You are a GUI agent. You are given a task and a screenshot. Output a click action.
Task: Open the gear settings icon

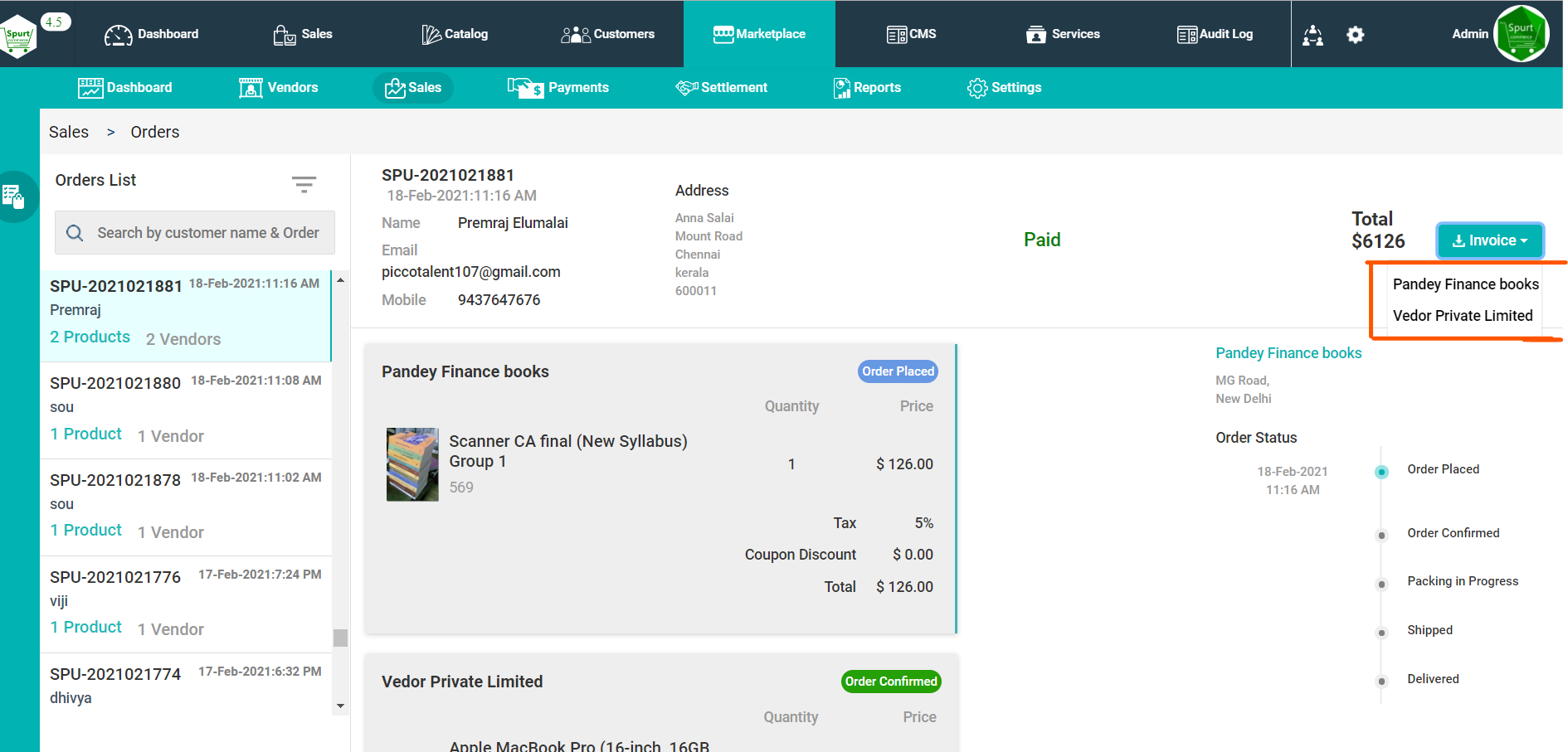tap(1355, 35)
